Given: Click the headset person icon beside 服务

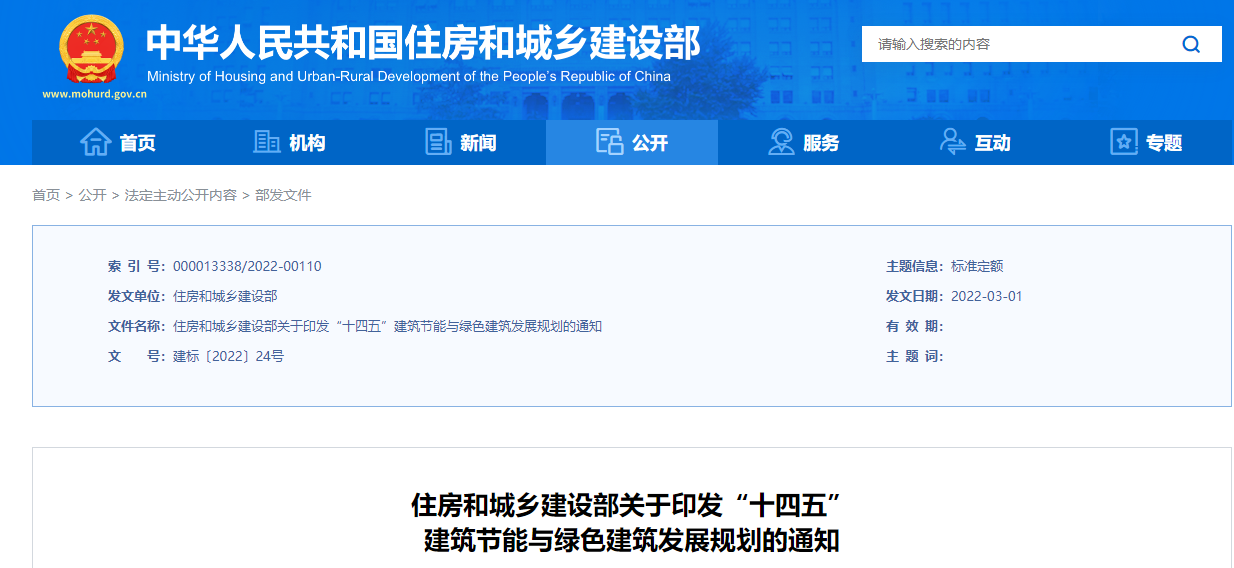Looking at the screenshot, I should 781,142.
